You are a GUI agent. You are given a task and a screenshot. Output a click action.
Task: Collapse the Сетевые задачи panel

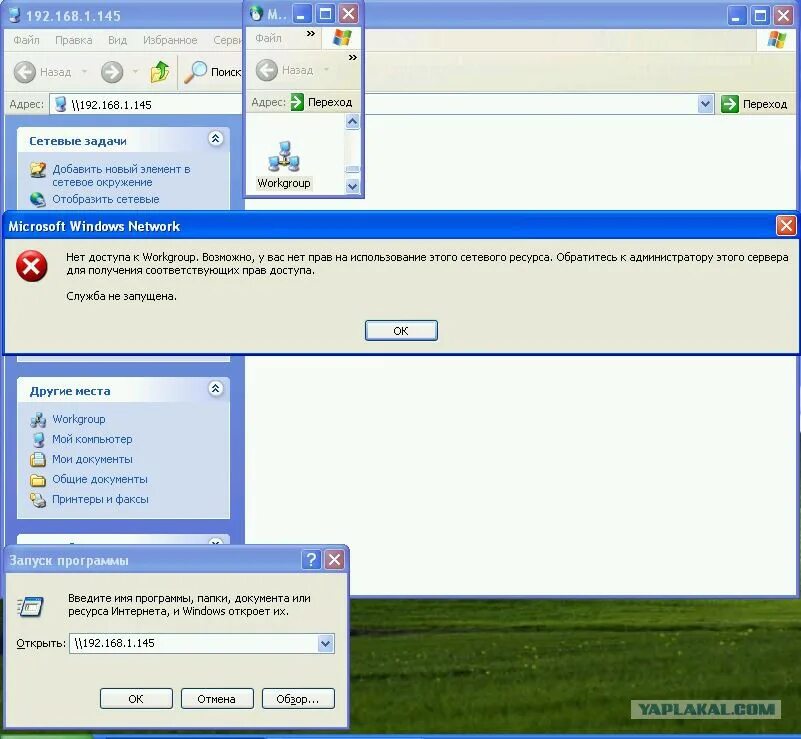click(x=216, y=138)
